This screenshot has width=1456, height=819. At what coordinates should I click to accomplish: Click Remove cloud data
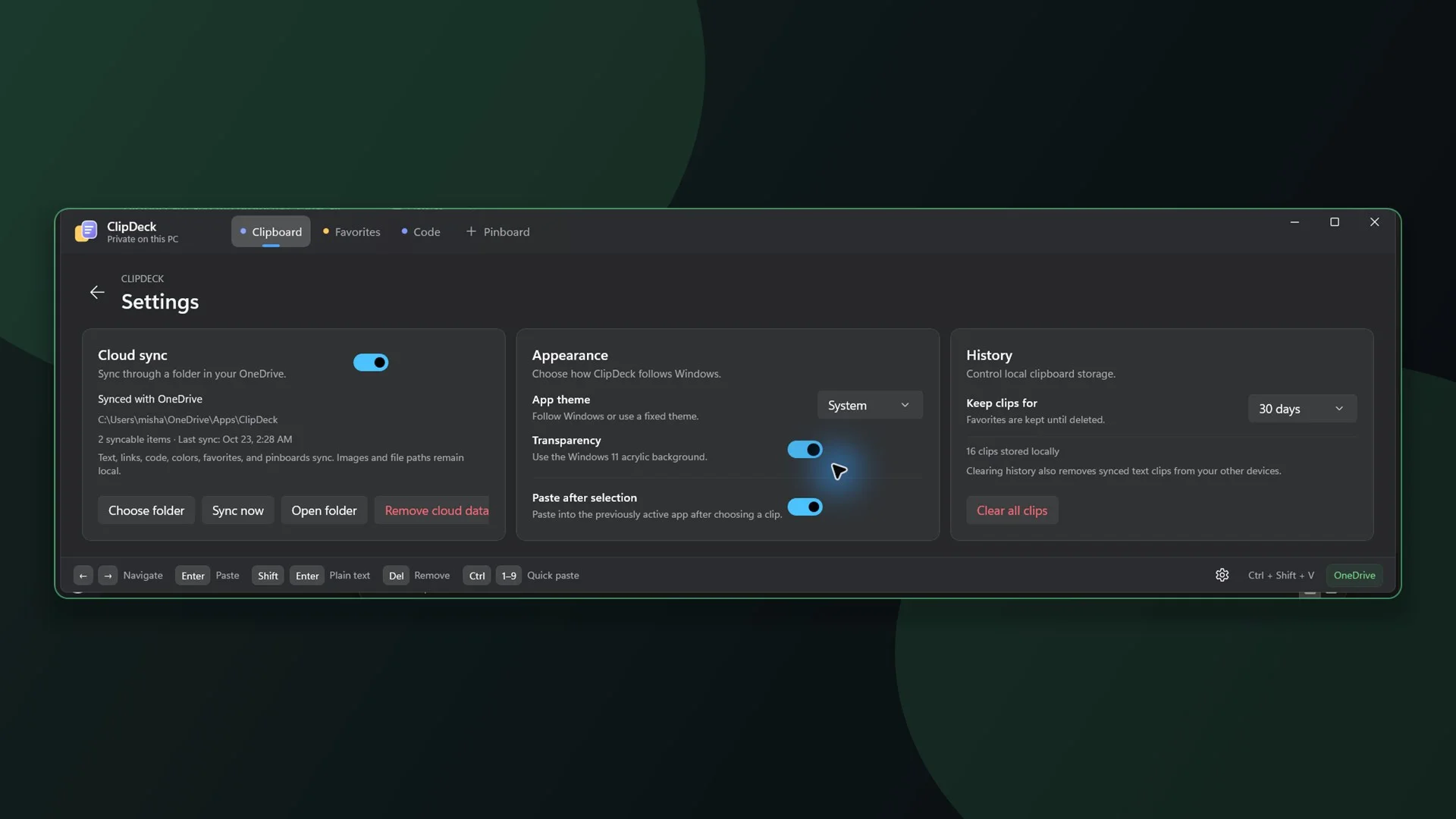436,510
